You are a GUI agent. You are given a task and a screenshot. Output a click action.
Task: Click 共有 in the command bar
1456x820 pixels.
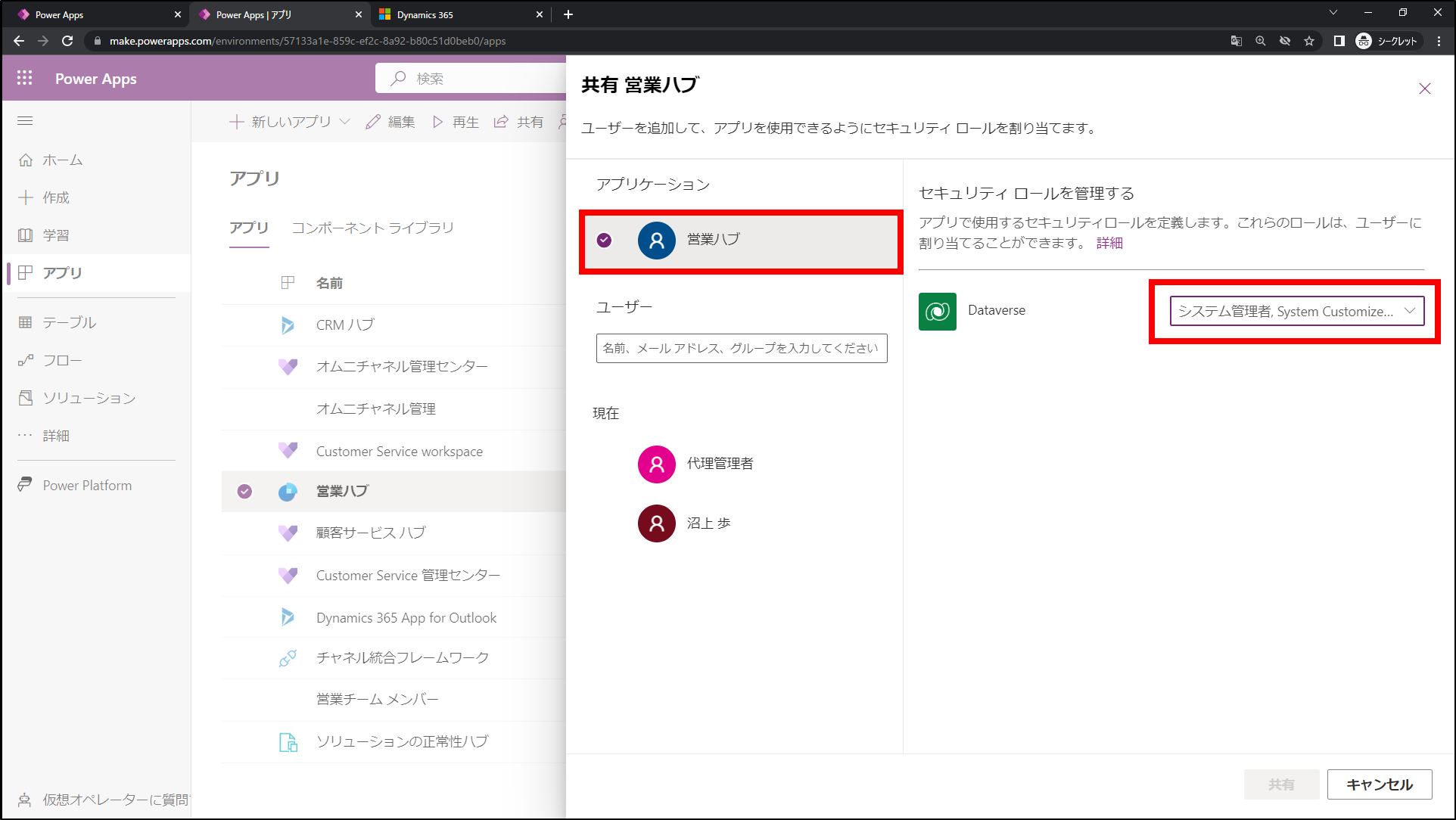pyautogui.click(x=519, y=122)
